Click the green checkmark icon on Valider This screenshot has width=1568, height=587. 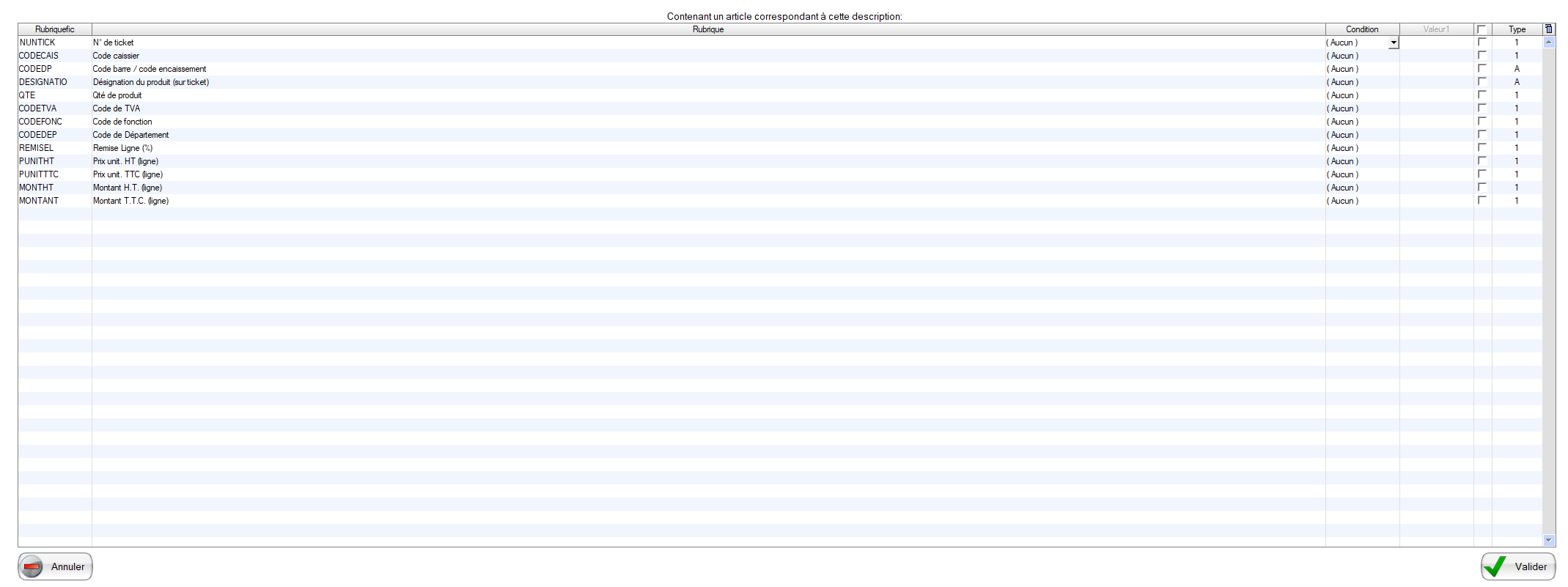point(1495,566)
